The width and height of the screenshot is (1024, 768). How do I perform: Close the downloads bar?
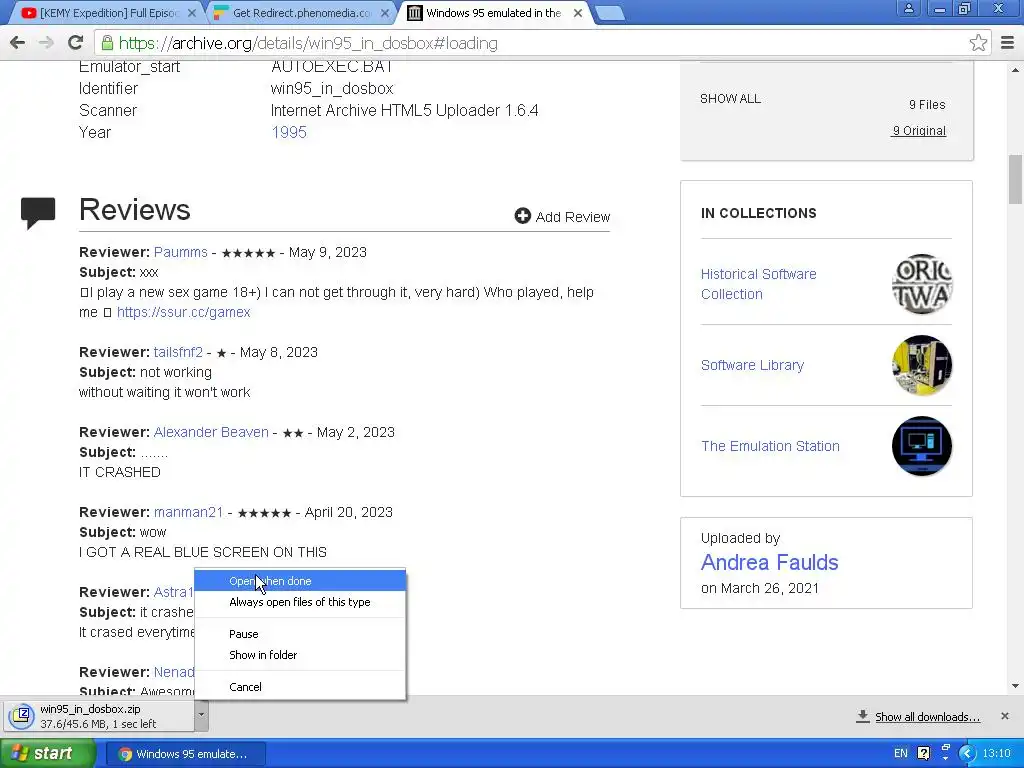point(1005,716)
